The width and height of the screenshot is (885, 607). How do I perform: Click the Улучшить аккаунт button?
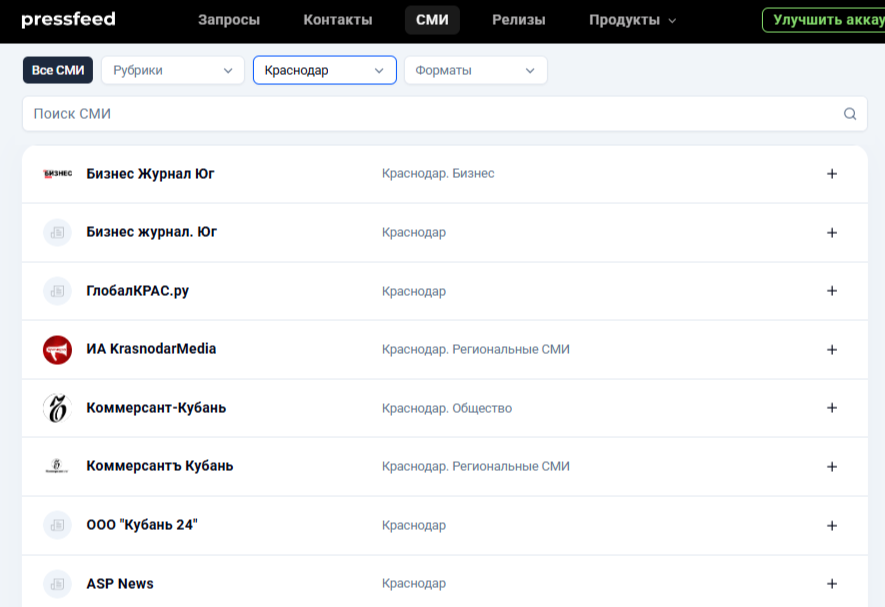pyautogui.click(x=824, y=20)
